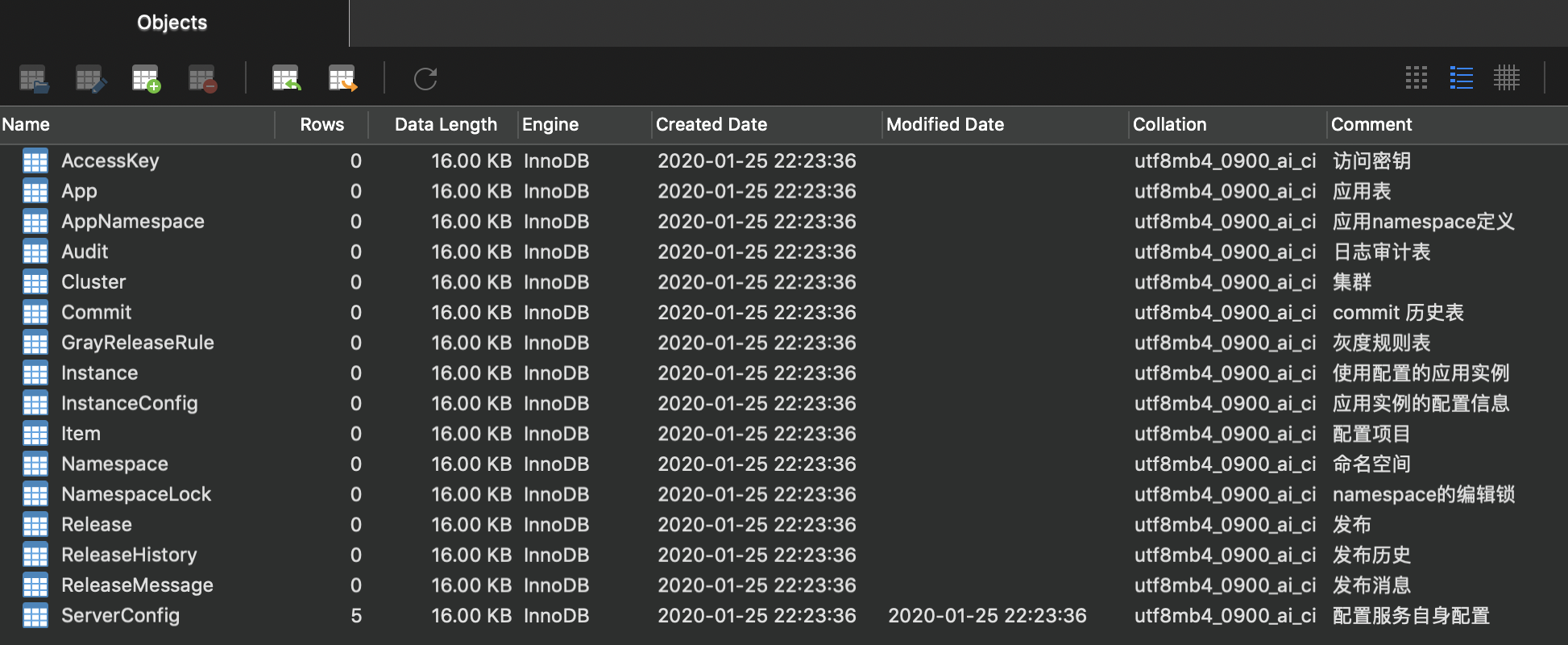Click the table icon beside AccessKey
The height and width of the screenshot is (645, 1568).
(x=35, y=160)
